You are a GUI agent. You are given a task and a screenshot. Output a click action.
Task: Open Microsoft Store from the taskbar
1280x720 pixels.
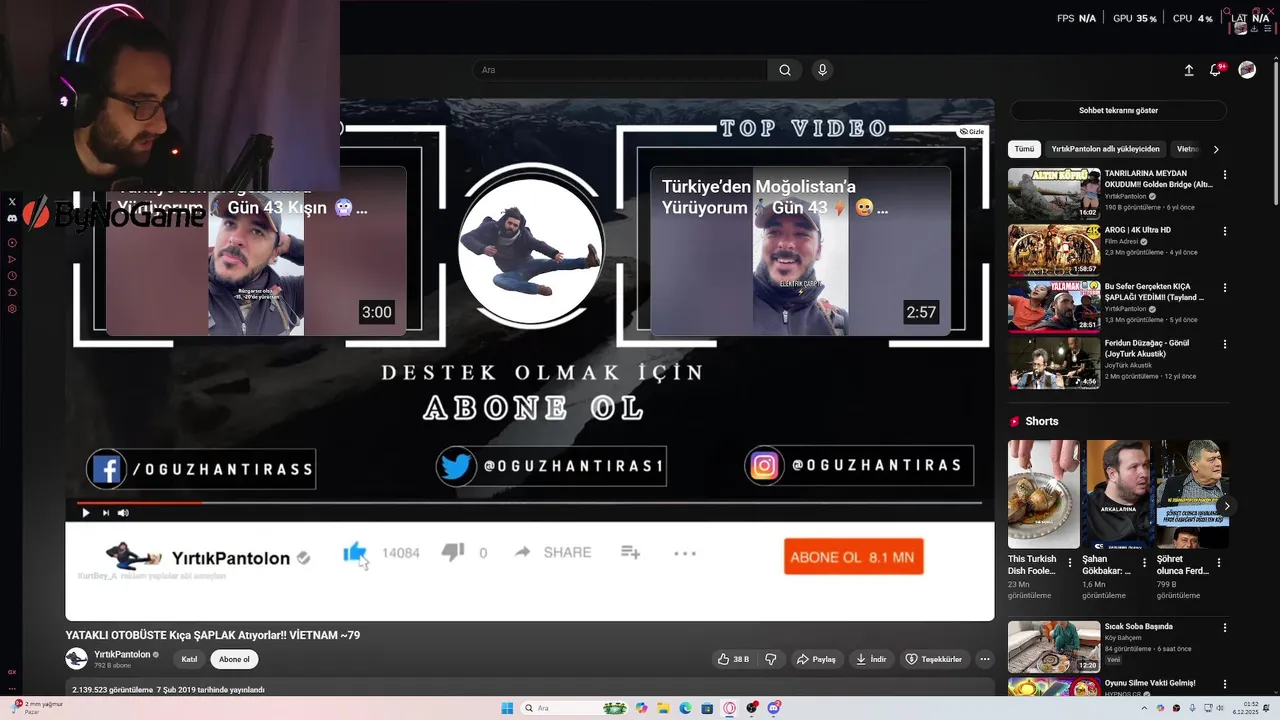point(707,708)
